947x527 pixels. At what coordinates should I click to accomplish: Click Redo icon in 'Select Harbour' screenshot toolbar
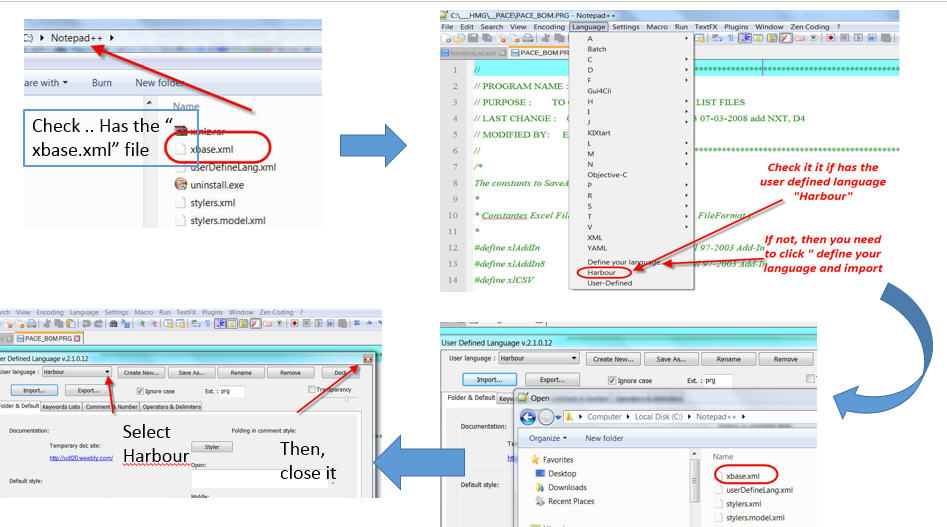click(x=98, y=324)
